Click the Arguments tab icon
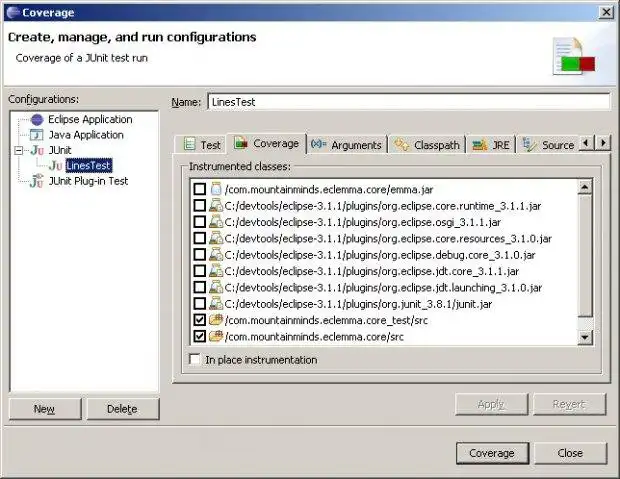Screen dimensions: 620x479 [x=318, y=144]
